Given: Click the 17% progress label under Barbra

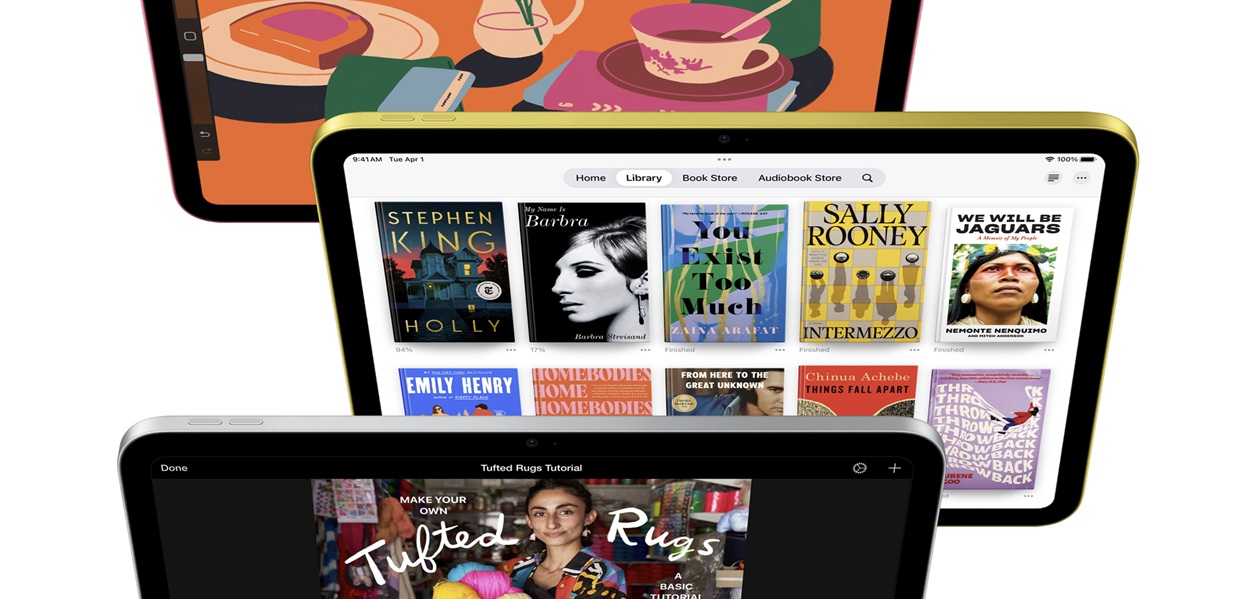Looking at the screenshot, I should pos(538,350).
